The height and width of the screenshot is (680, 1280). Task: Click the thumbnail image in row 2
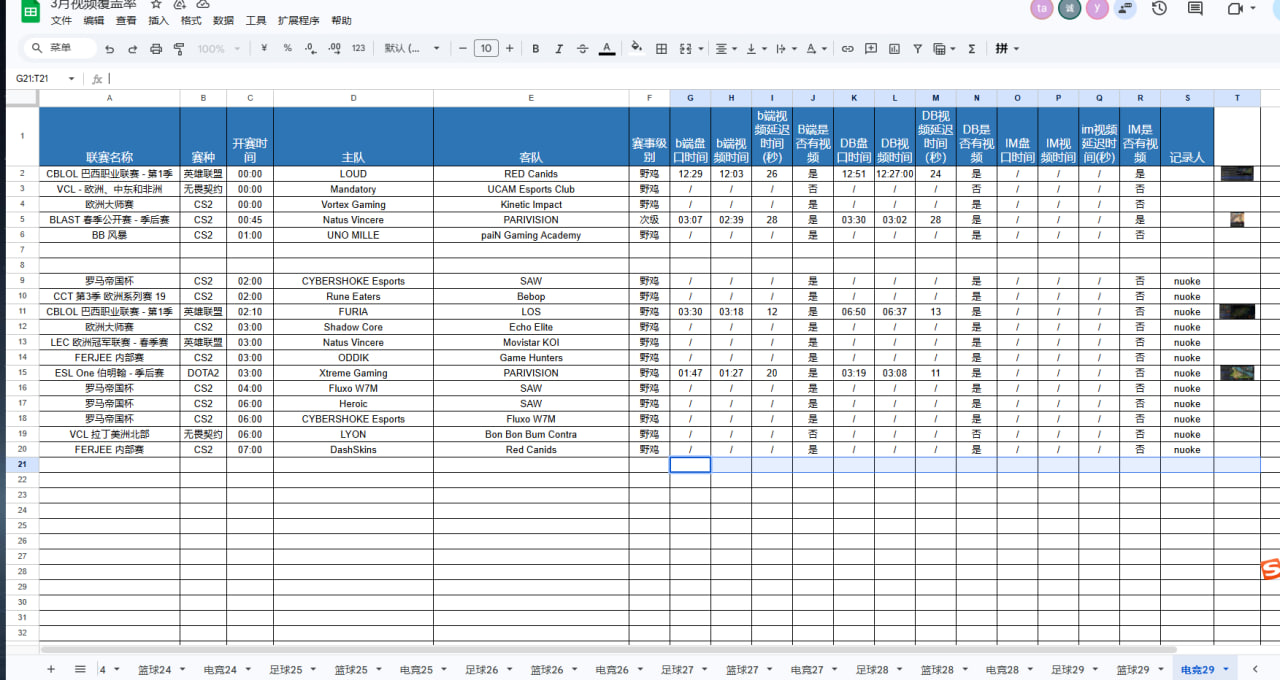tap(1237, 173)
